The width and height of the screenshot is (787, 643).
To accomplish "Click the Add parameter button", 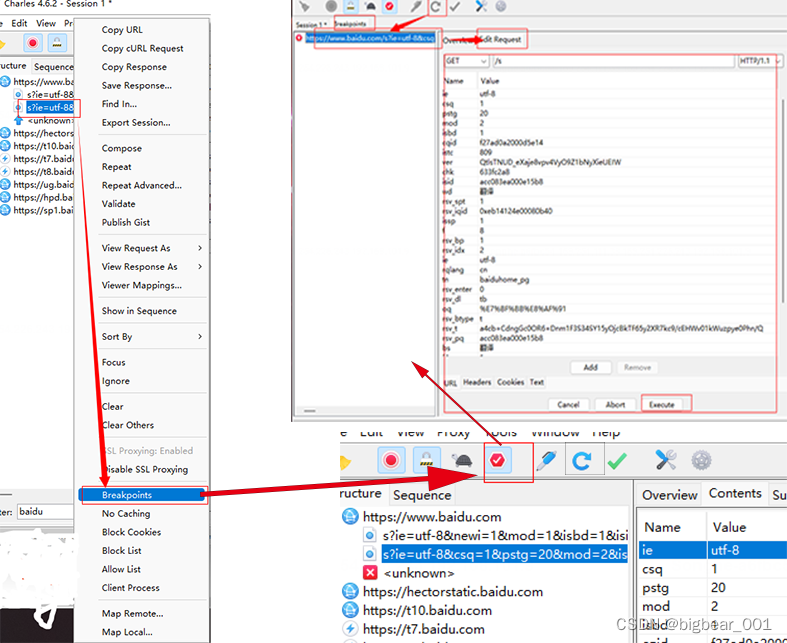I will tap(591, 367).
